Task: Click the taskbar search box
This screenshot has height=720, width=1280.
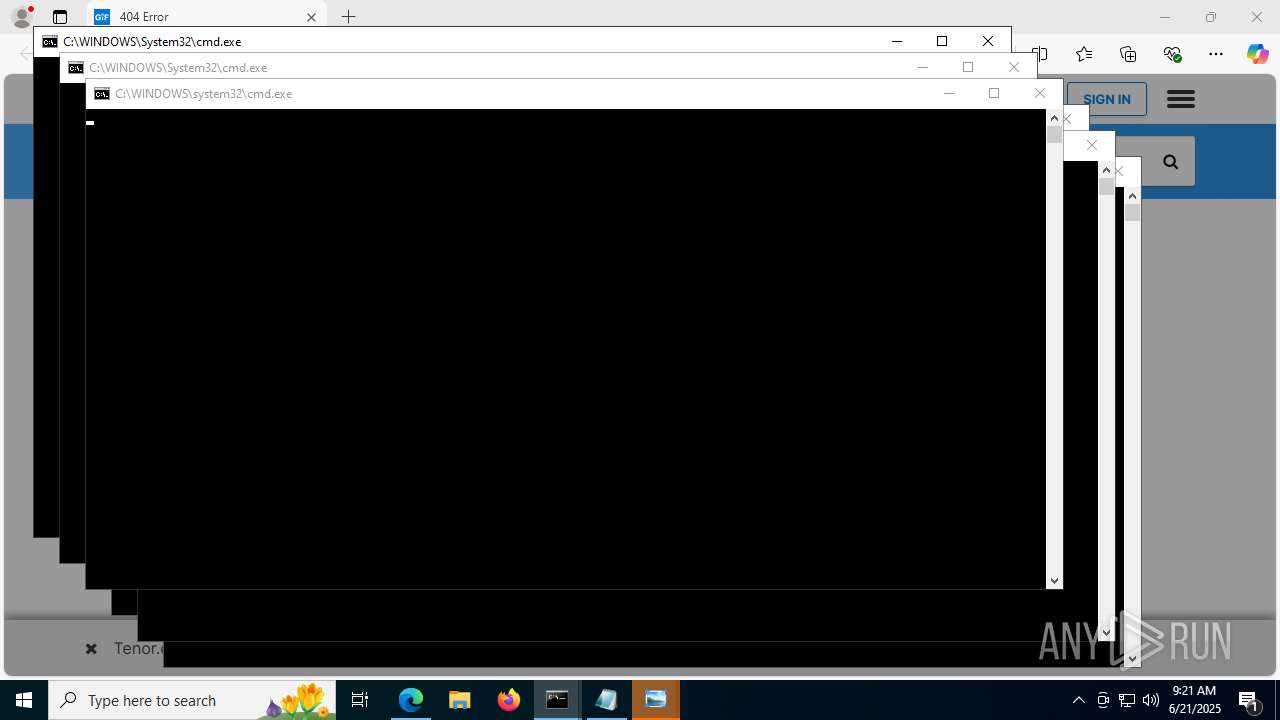Action: 192,700
